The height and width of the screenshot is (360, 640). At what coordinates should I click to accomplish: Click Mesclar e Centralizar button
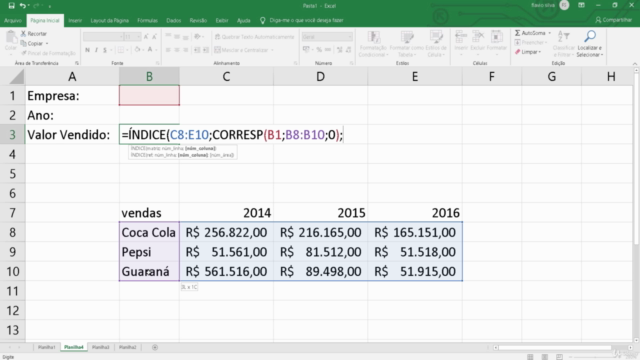tap(241, 50)
